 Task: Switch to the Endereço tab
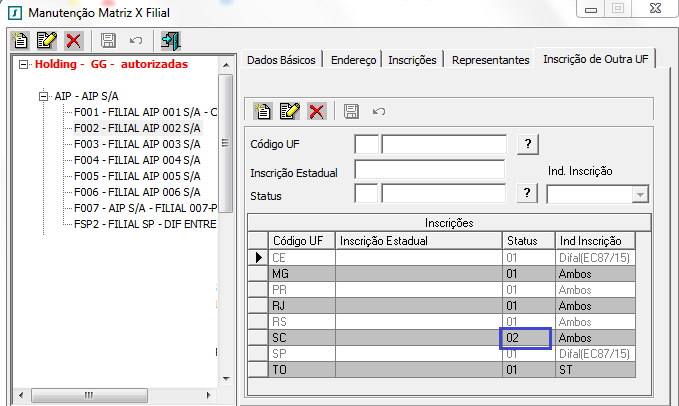[x=353, y=60]
